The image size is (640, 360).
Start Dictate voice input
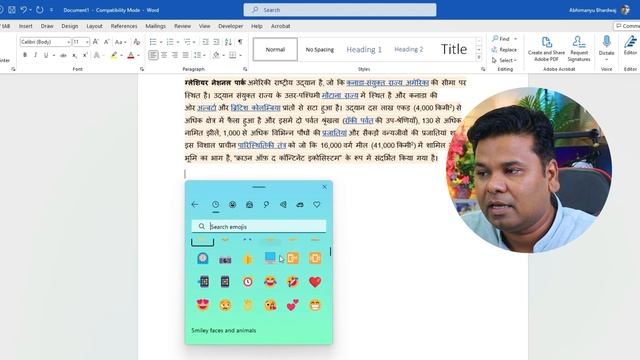tap(607, 46)
